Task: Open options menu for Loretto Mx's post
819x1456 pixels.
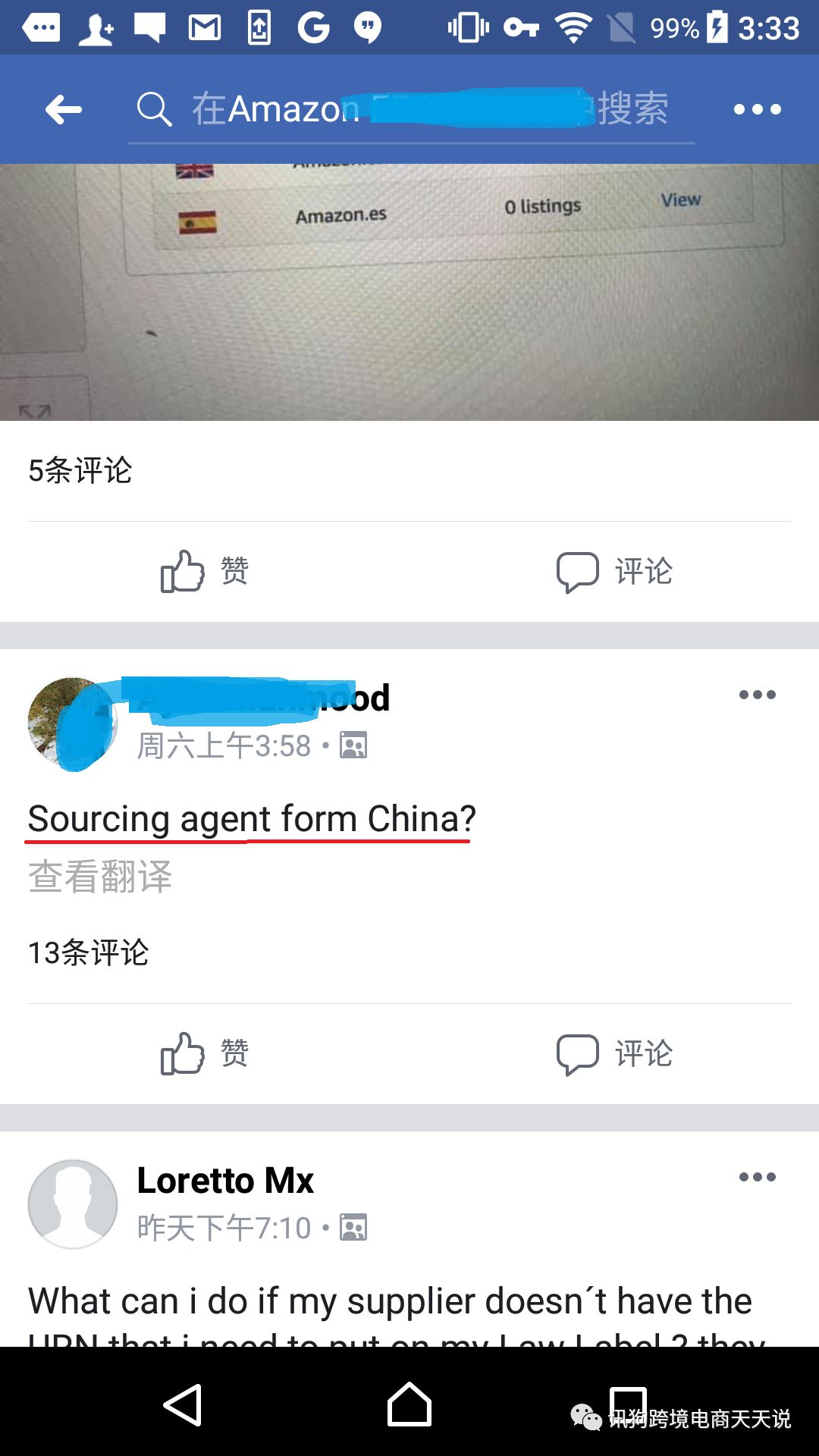Action: point(757,1177)
